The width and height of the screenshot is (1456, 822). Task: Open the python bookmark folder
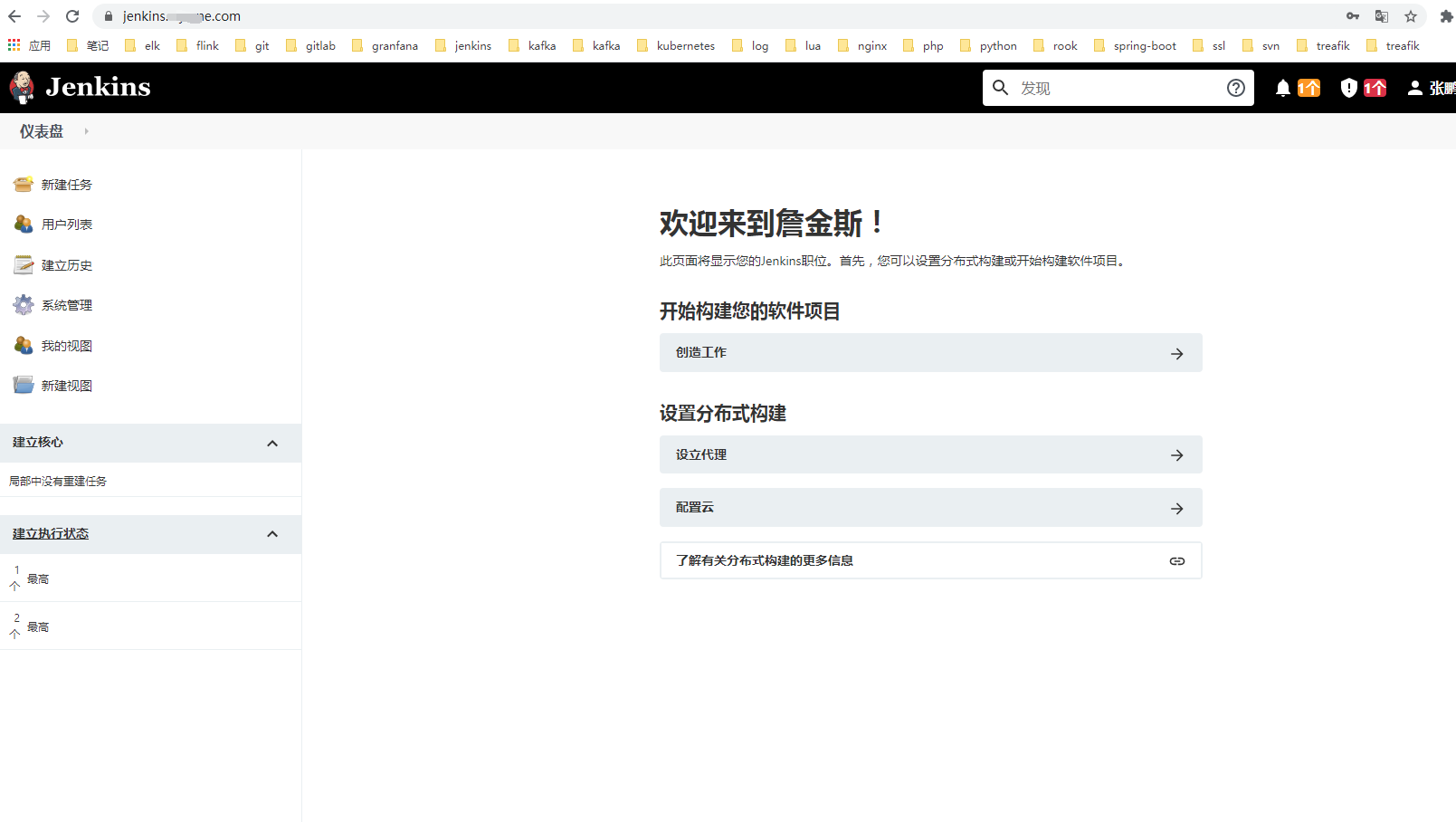coord(988,45)
